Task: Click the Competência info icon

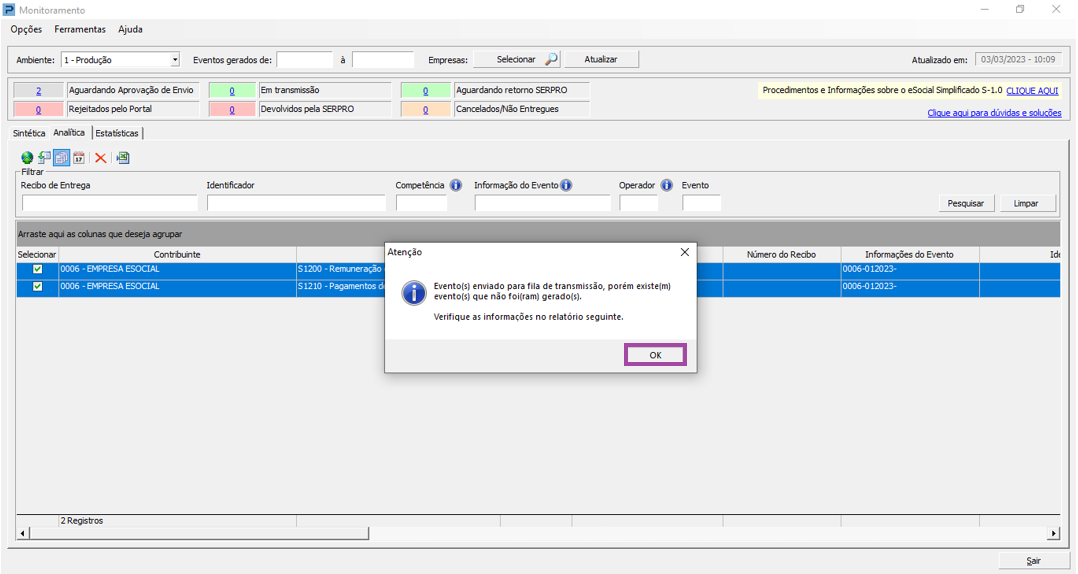Action: pyautogui.click(x=455, y=185)
